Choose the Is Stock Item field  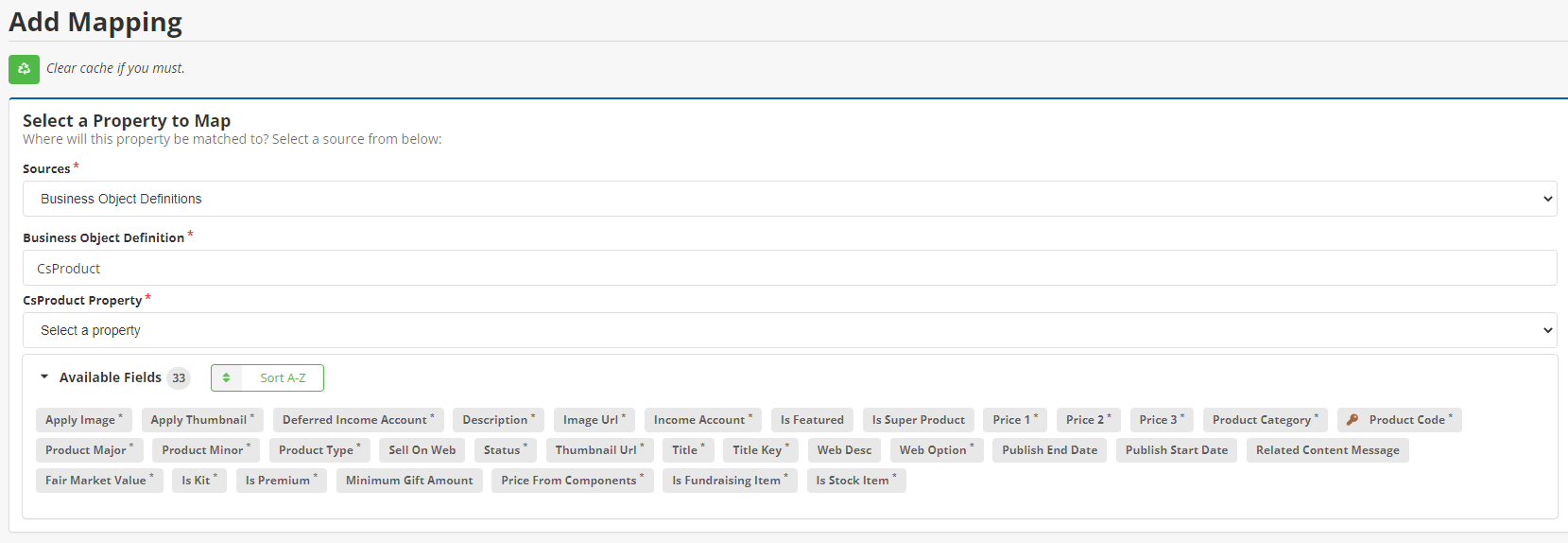pos(855,481)
